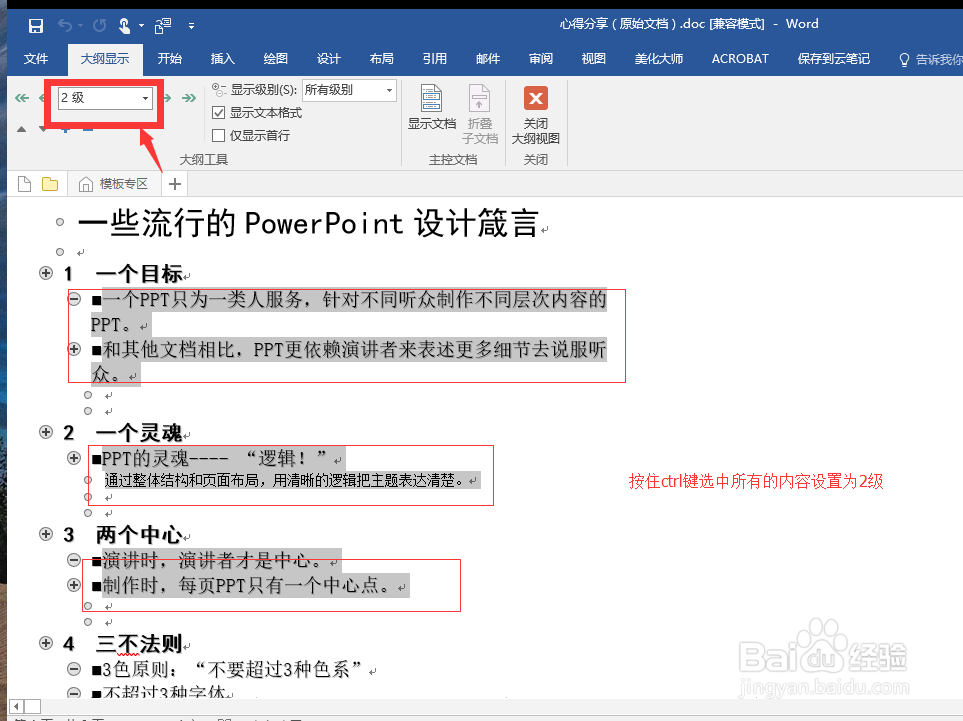Click the circle bullet beside the title

tap(60, 222)
